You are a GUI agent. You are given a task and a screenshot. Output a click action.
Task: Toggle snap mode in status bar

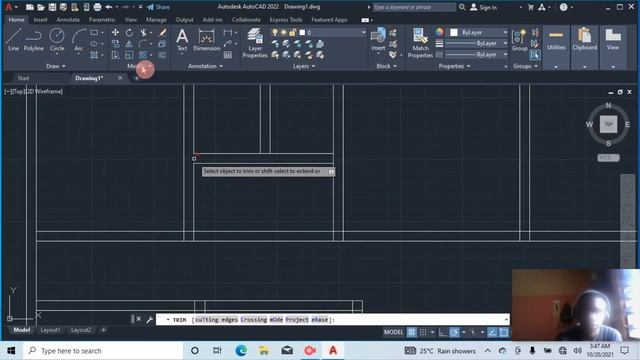423,332
